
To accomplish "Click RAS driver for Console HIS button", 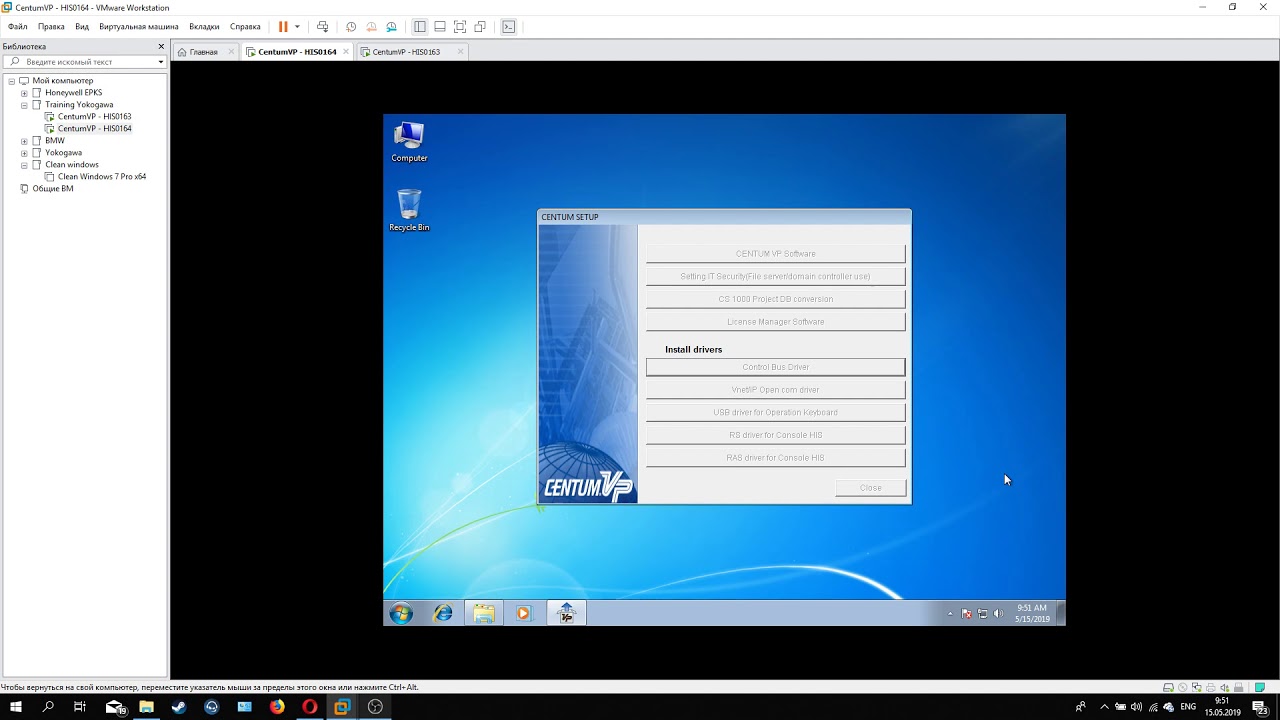I will coord(775,458).
